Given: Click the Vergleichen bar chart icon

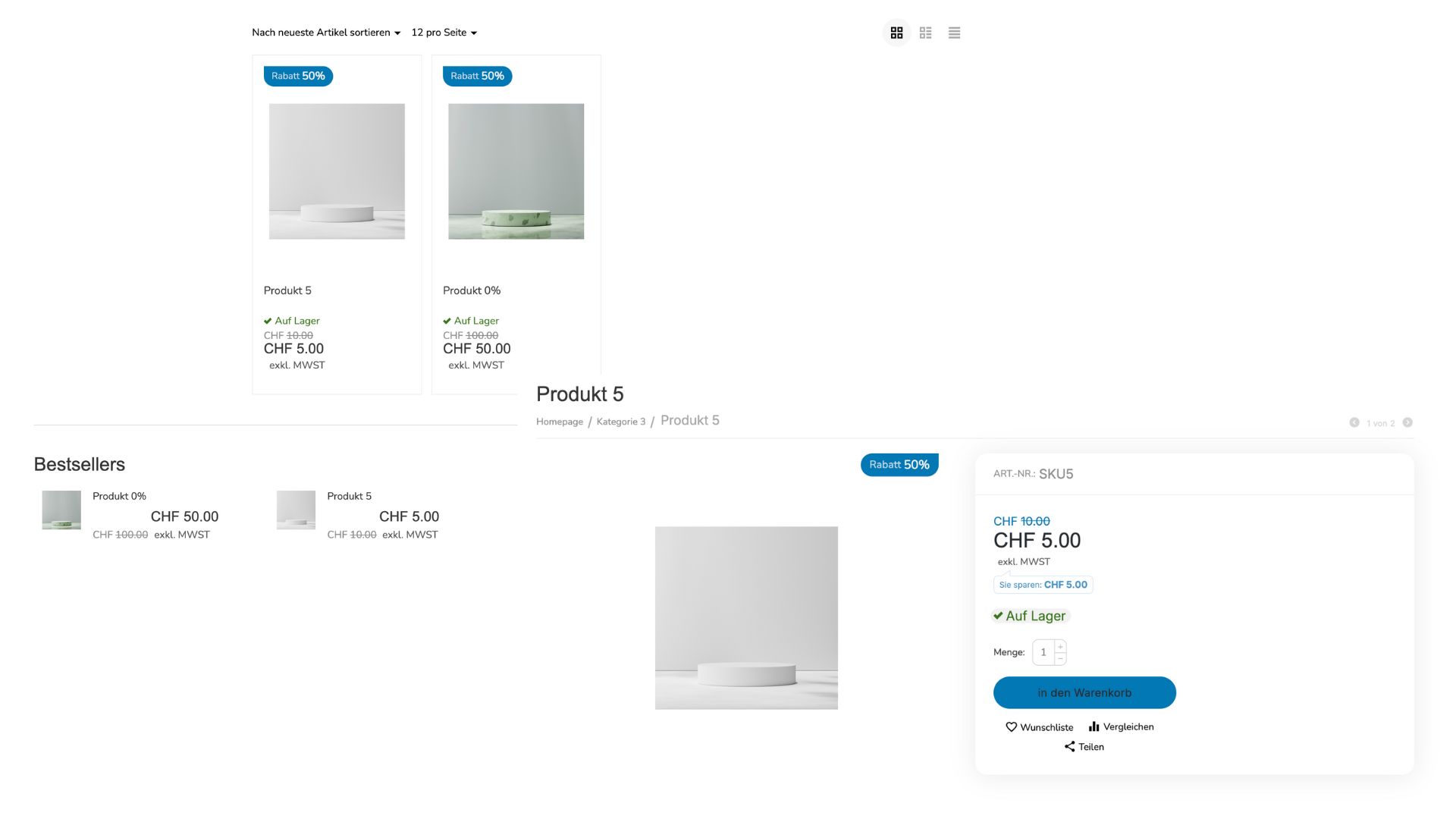Looking at the screenshot, I should pyautogui.click(x=1094, y=726).
